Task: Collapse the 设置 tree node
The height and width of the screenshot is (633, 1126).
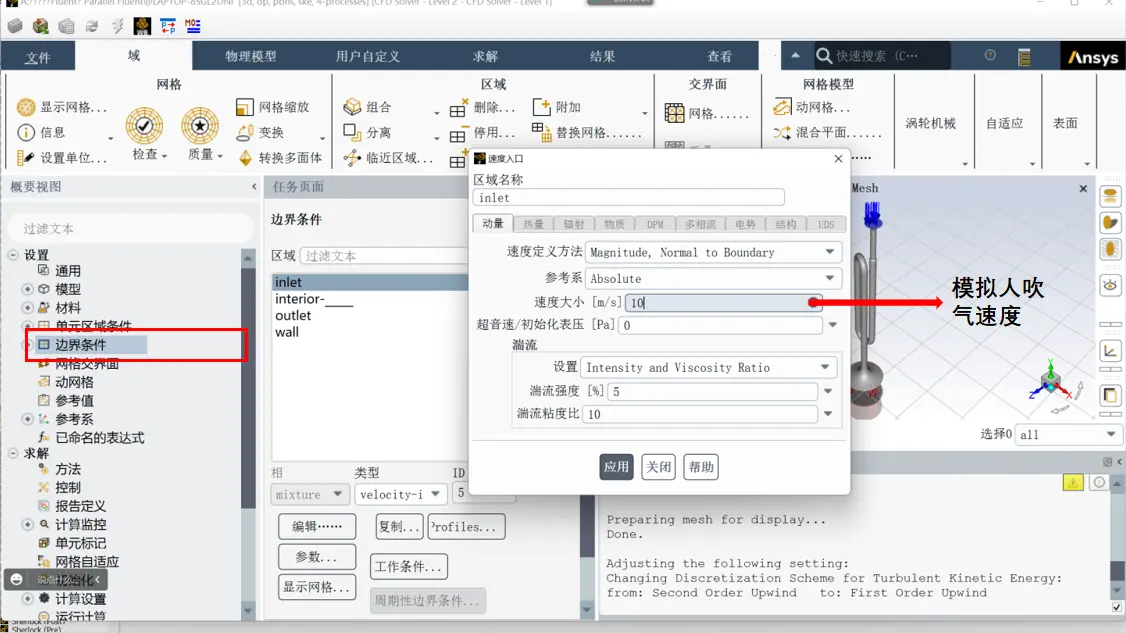Action: [x=14, y=254]
